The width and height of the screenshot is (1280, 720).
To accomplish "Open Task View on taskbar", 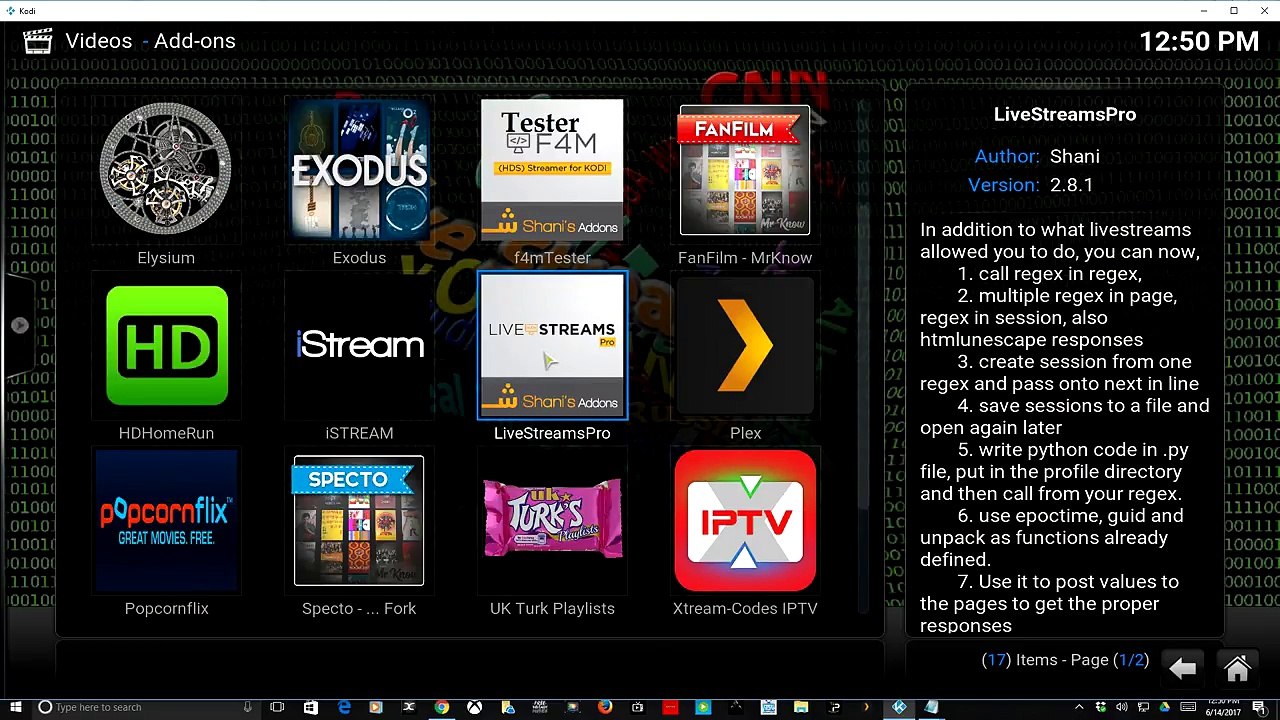I will tap(277, 707).
